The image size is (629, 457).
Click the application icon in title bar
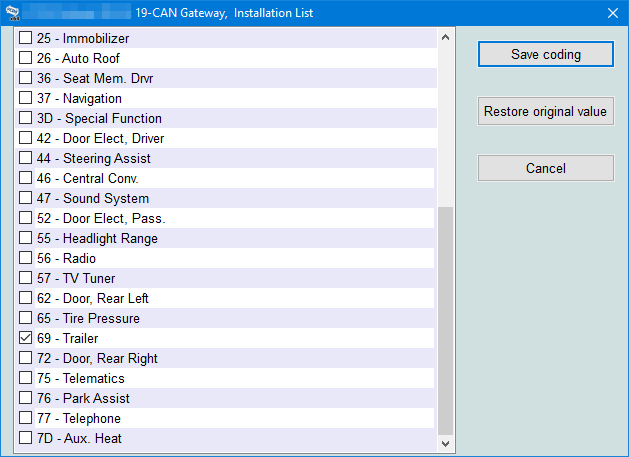coord(12,13)
